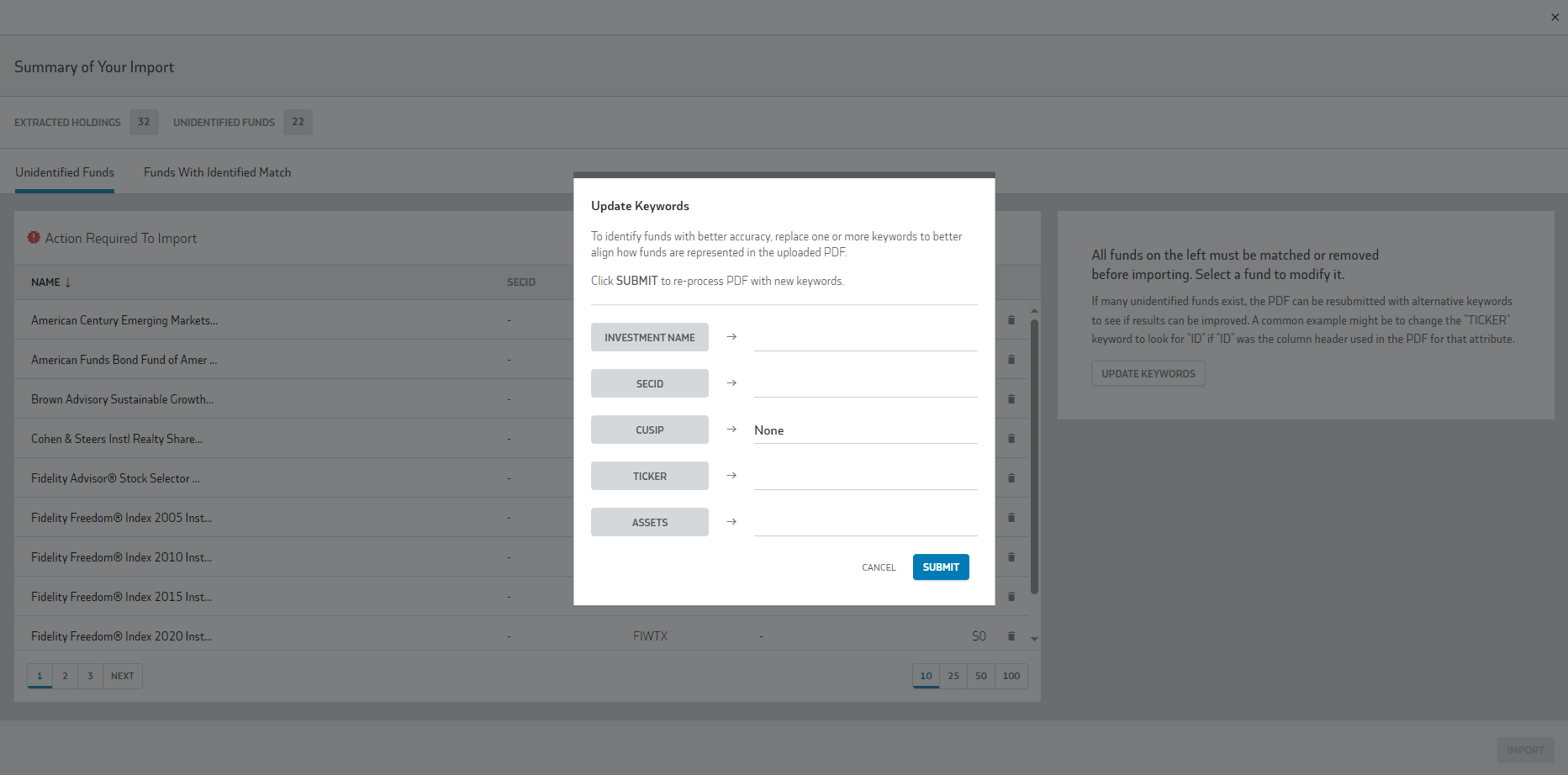Image resolution: width=1568 pixels, height=775 pixels.
Task: Click the INVESTMENT NAME keyword input field
Action: (x=865, y=338)
